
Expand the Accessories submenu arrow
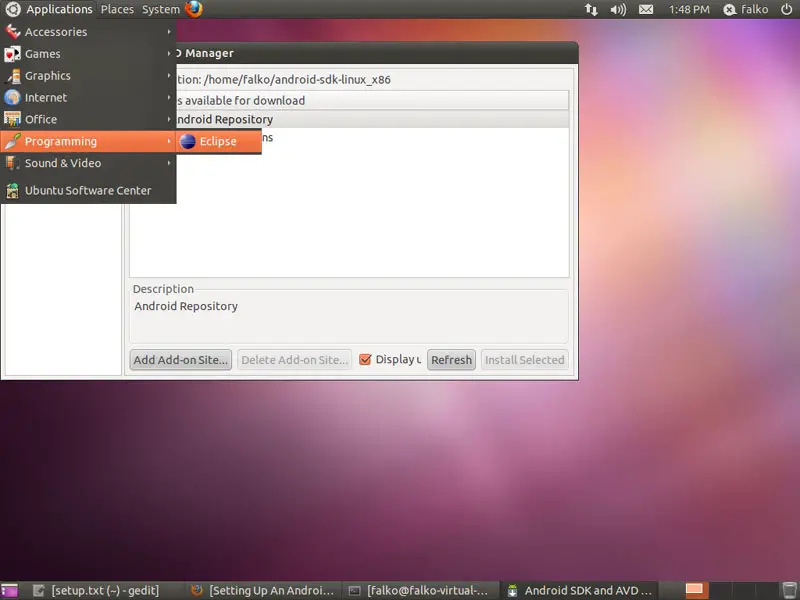pyautogui.click(x=169, y=32)
